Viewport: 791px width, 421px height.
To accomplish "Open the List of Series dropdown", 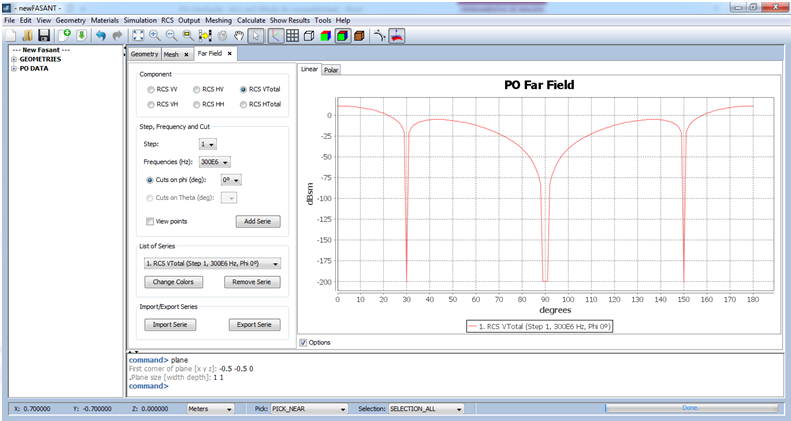I will pos(211,264).
